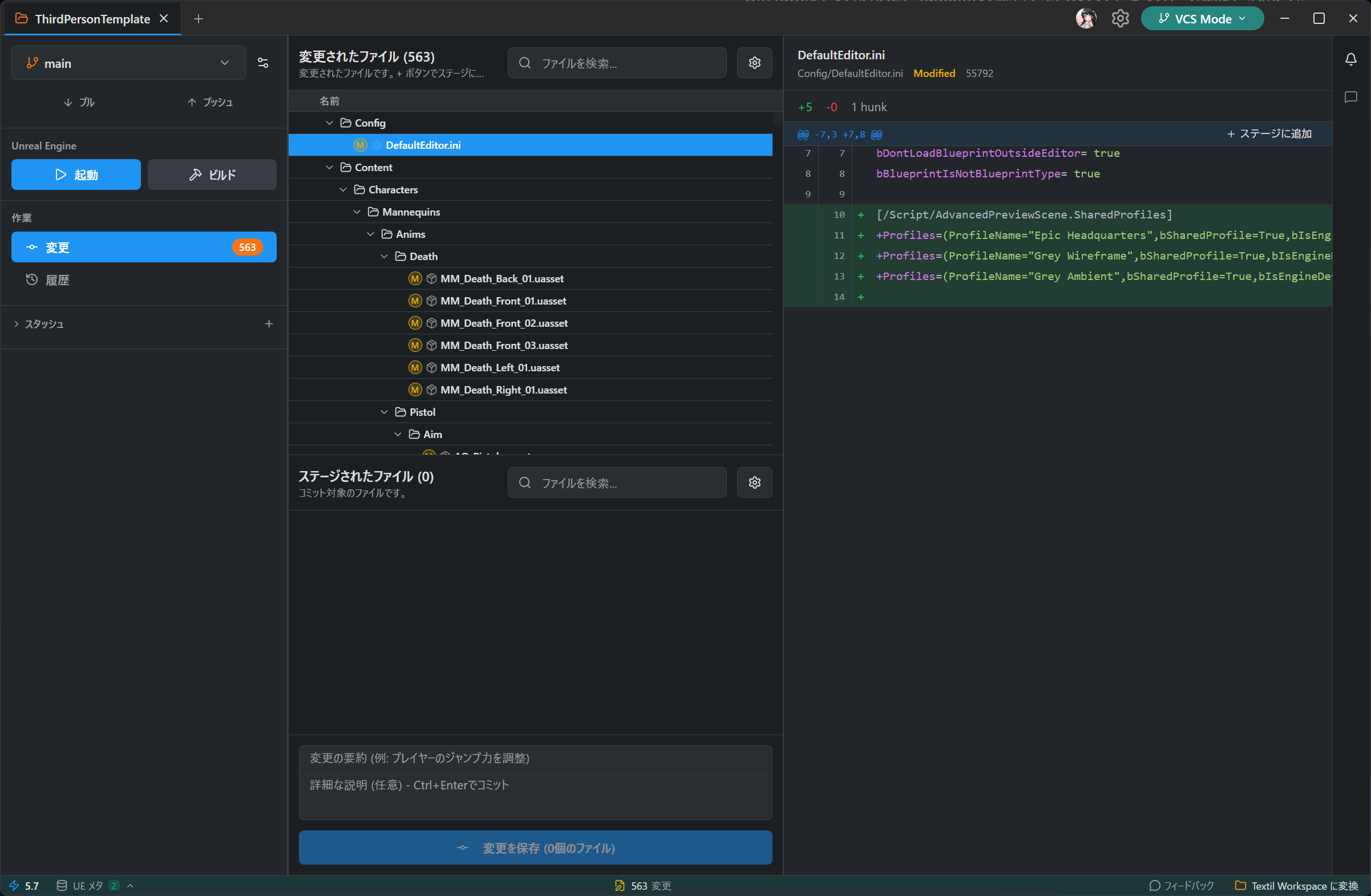This screenshot has width=1371, height=896.
Task: Click the user avatar icon
Action: 1085,18
